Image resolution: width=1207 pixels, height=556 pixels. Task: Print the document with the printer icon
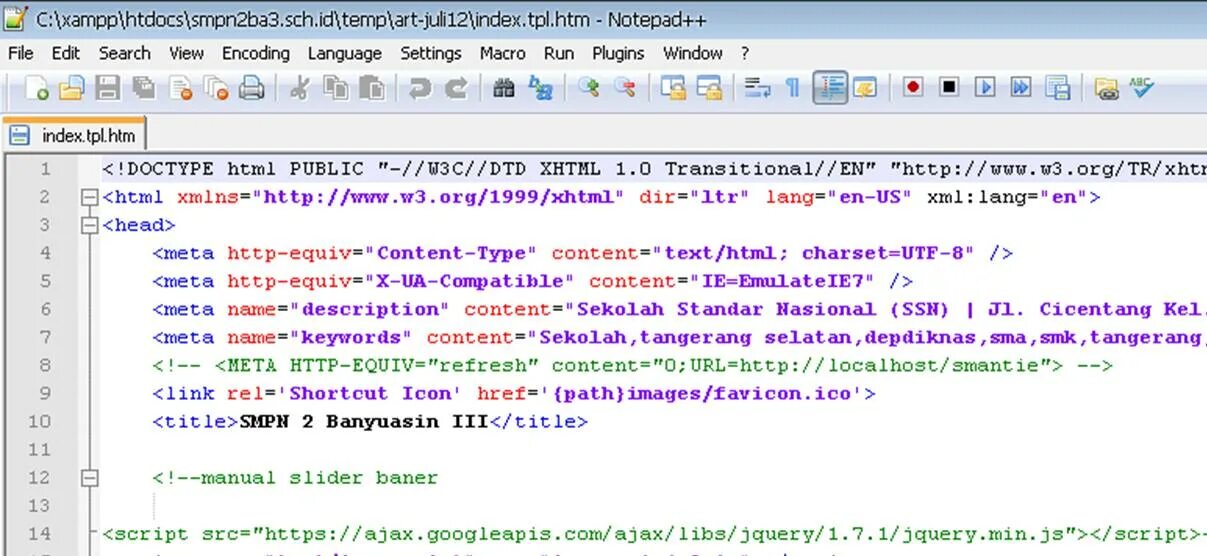[x=251, y=88]
